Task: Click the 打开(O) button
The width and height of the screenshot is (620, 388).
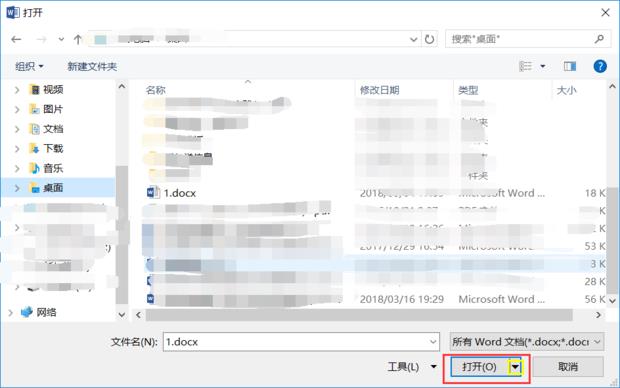Action: click(x=479, y=367)
